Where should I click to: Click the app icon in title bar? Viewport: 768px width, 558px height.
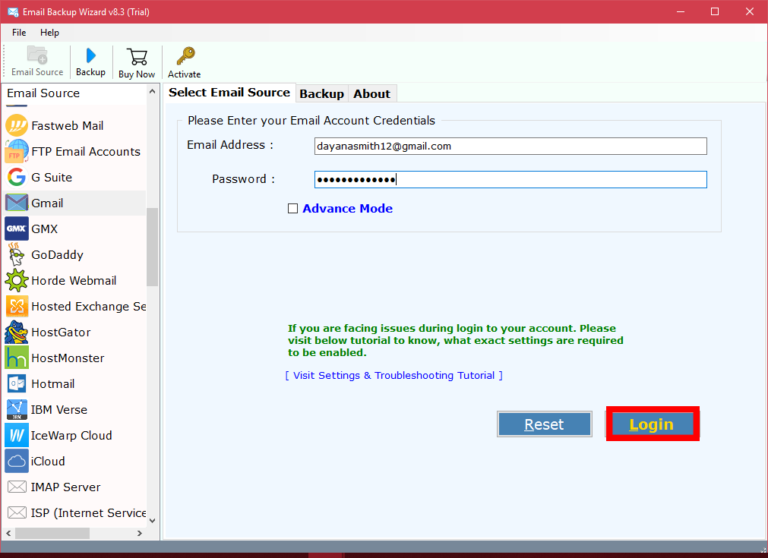[12, 12]
